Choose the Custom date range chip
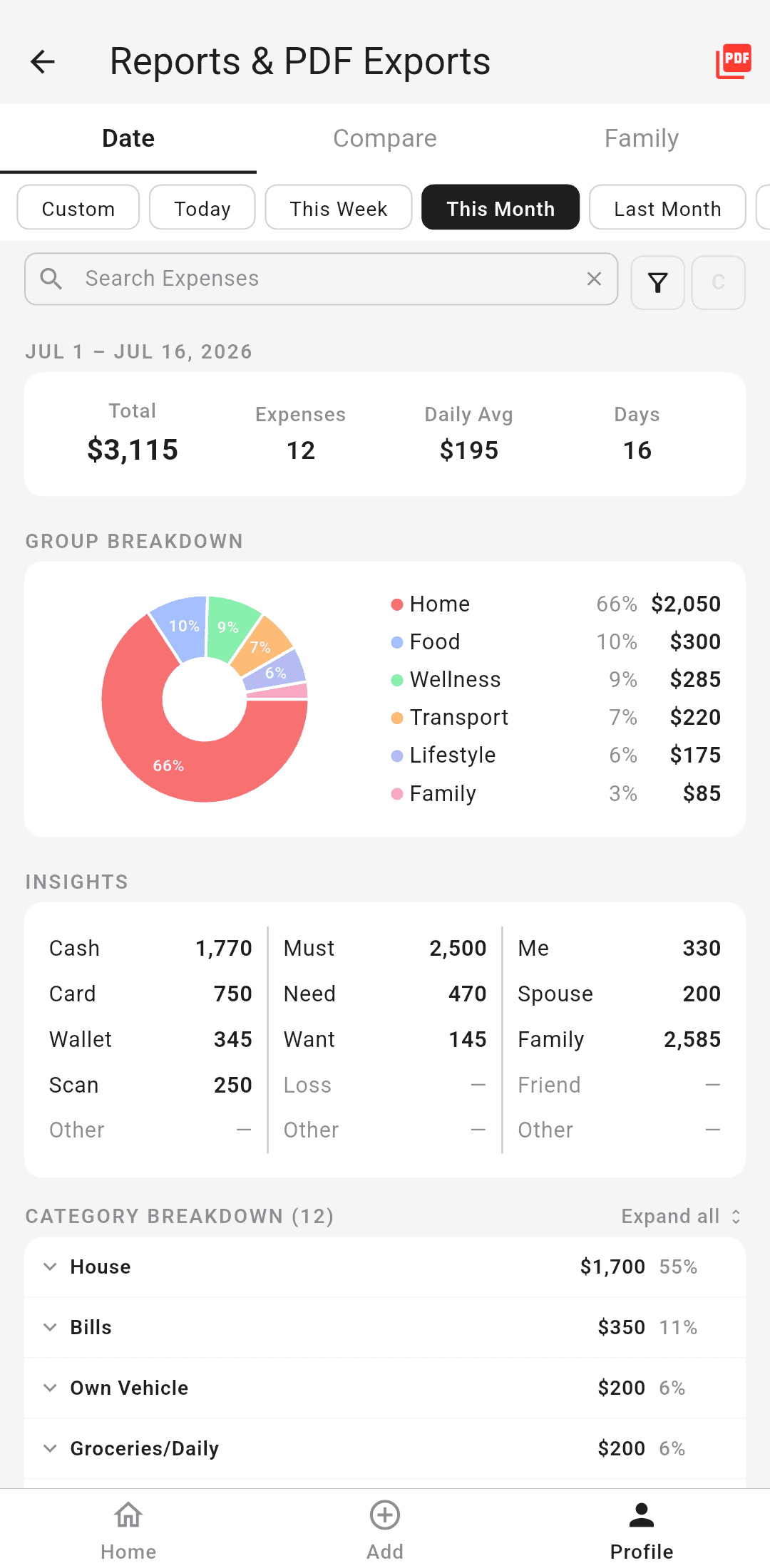770x1568 pixels. (x=78, y=207)
